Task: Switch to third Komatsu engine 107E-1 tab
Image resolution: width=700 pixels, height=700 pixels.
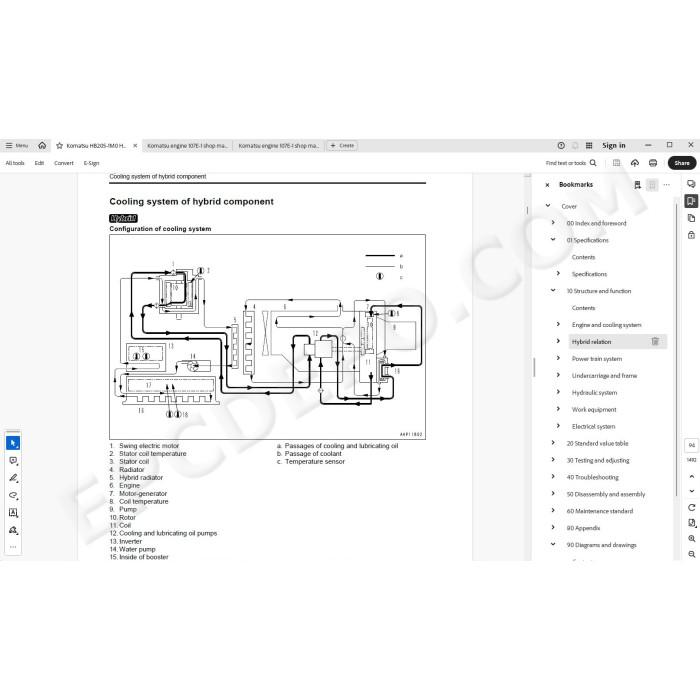Action: (x=279, y=146)
